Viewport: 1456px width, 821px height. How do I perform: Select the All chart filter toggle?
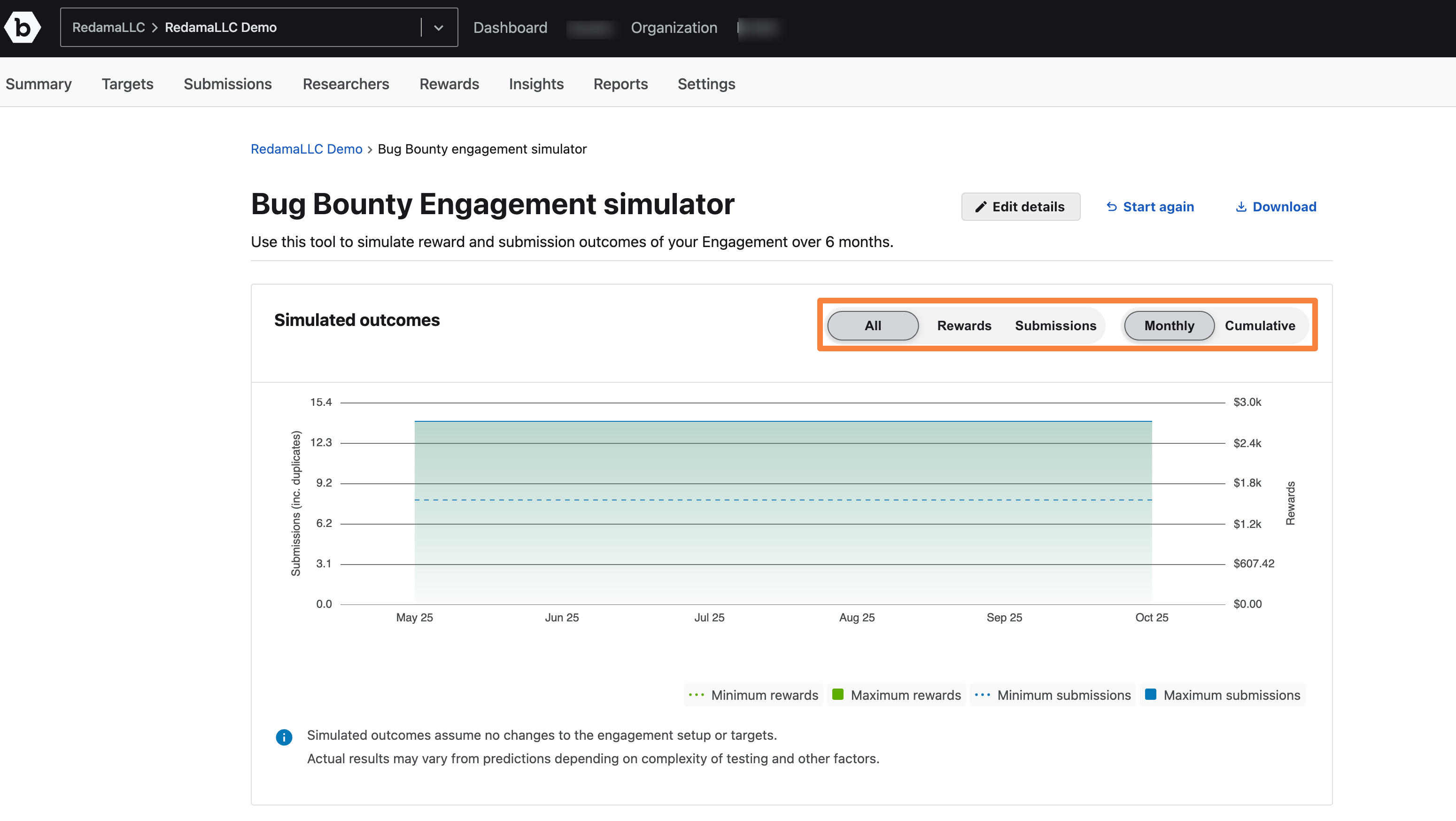873,325
